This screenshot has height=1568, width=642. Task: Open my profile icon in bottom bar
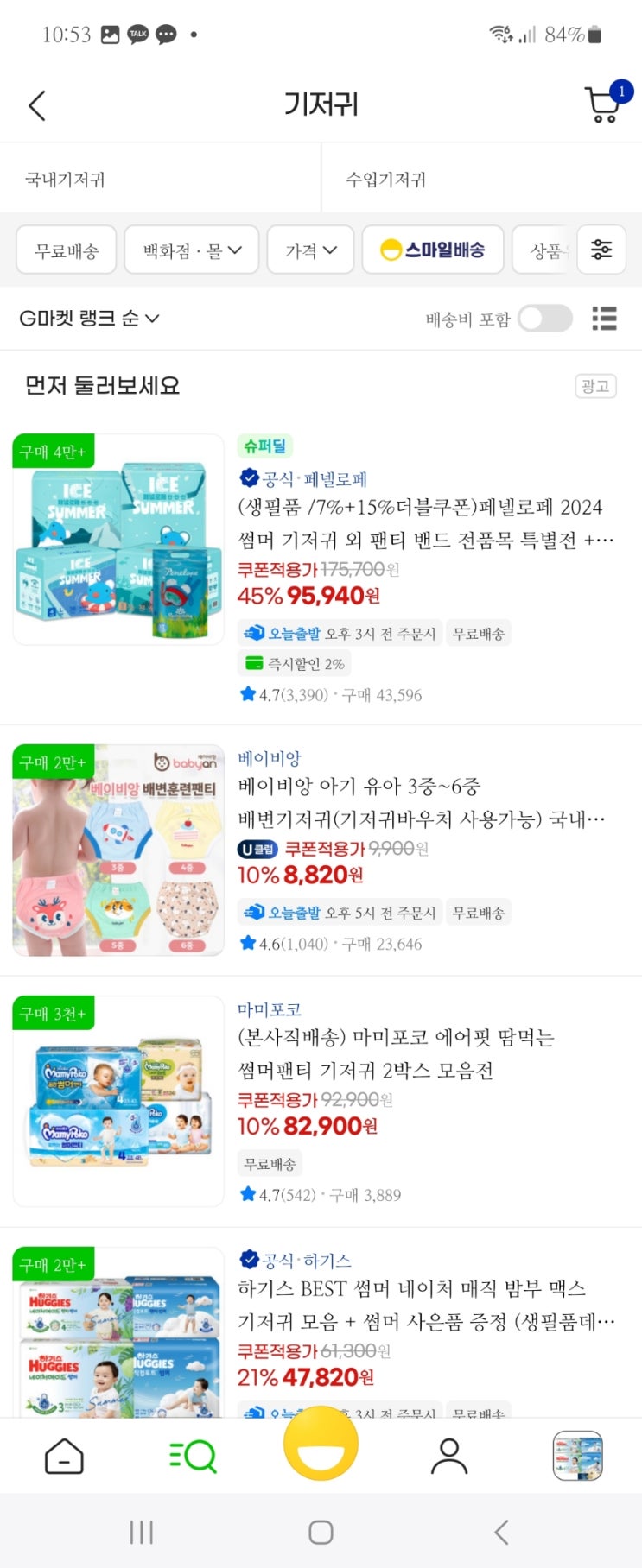tap(449, 1457)
